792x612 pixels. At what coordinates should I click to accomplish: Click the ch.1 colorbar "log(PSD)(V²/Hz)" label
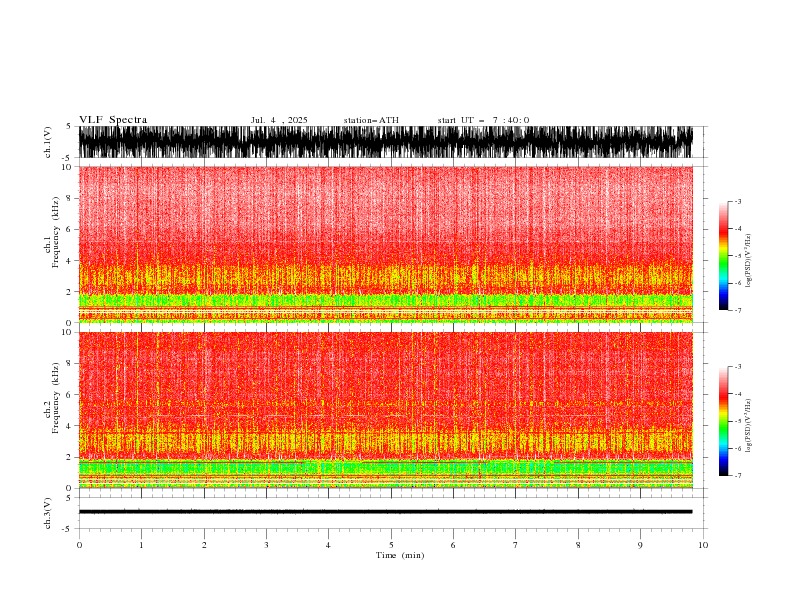748,261
